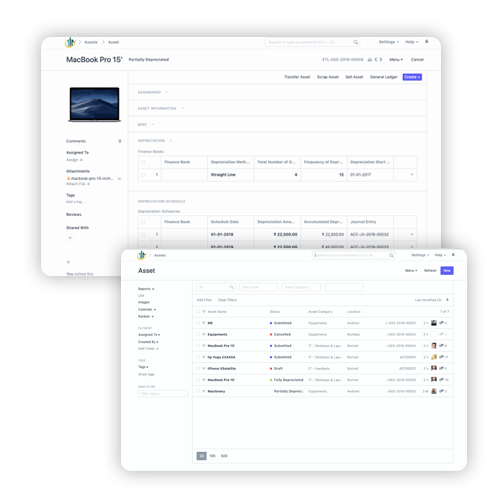This screenshot has height=500, width=500.
Task: Tick Depreciation Schedules table header checkbox
Action: tap(143, 222)
